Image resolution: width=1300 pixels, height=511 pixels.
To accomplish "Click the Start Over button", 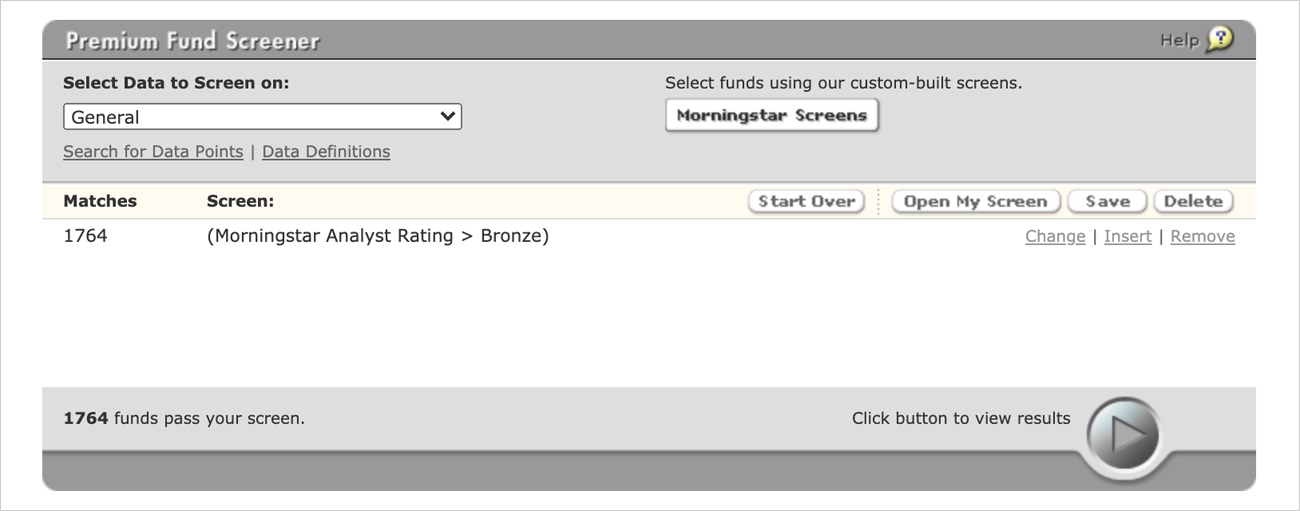I will coord(806,201).
